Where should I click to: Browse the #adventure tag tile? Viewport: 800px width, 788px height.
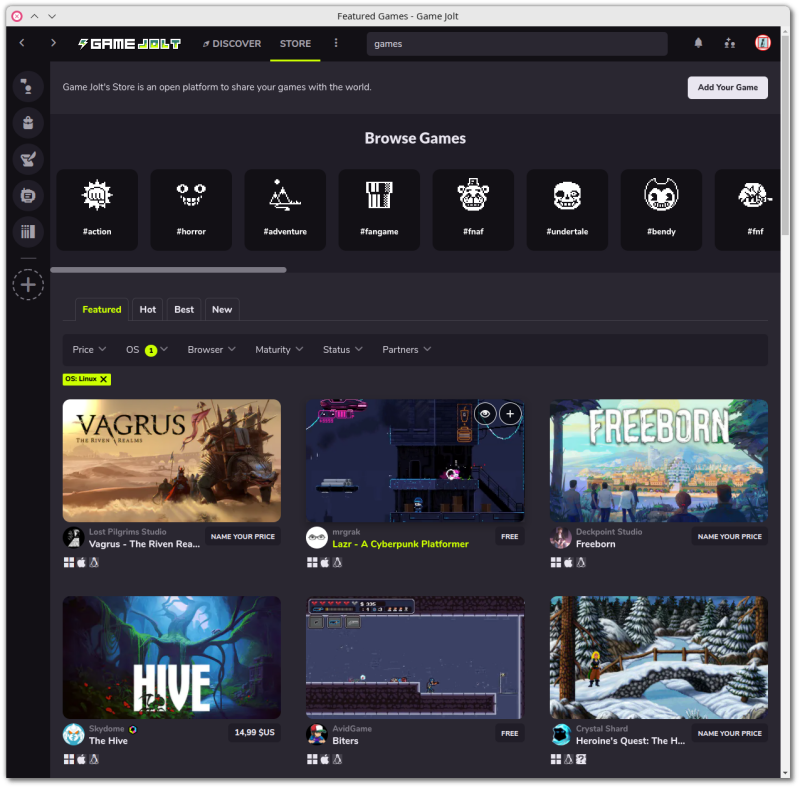tap(285, 210)
